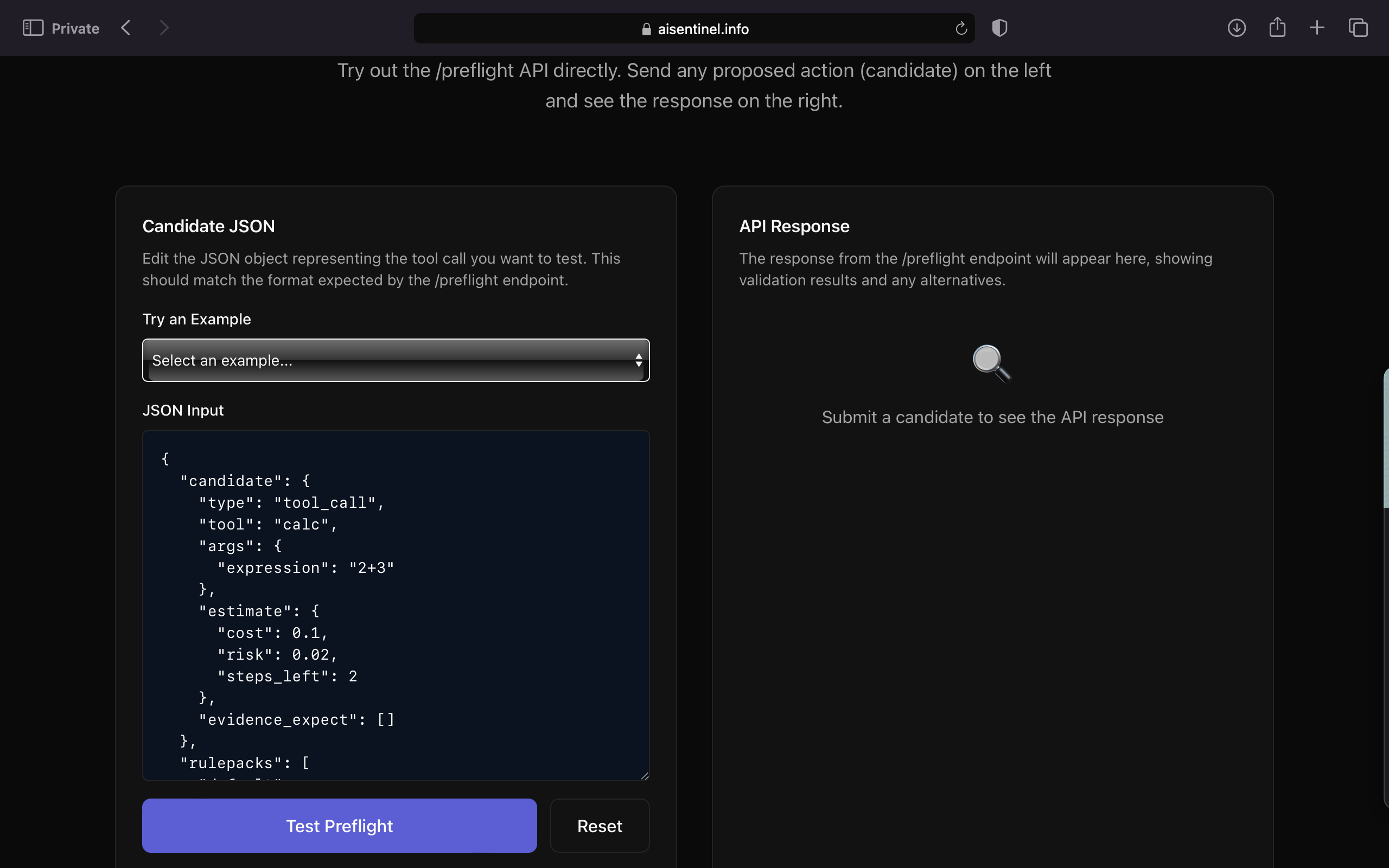Viewport: 1389px width, 868px height.
Task: Go forward with the forward arrow
Action: [164, 28]
